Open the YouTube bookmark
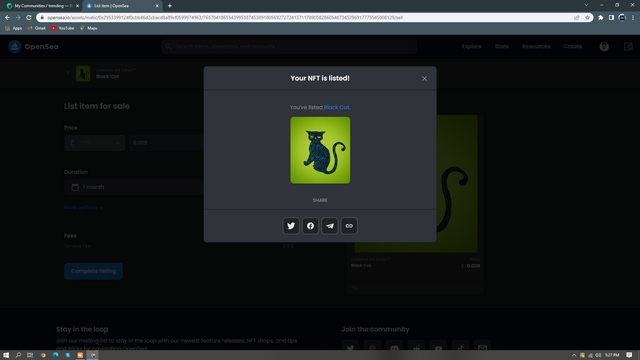This screenshot has height=360, width=640. coord(62,28)
